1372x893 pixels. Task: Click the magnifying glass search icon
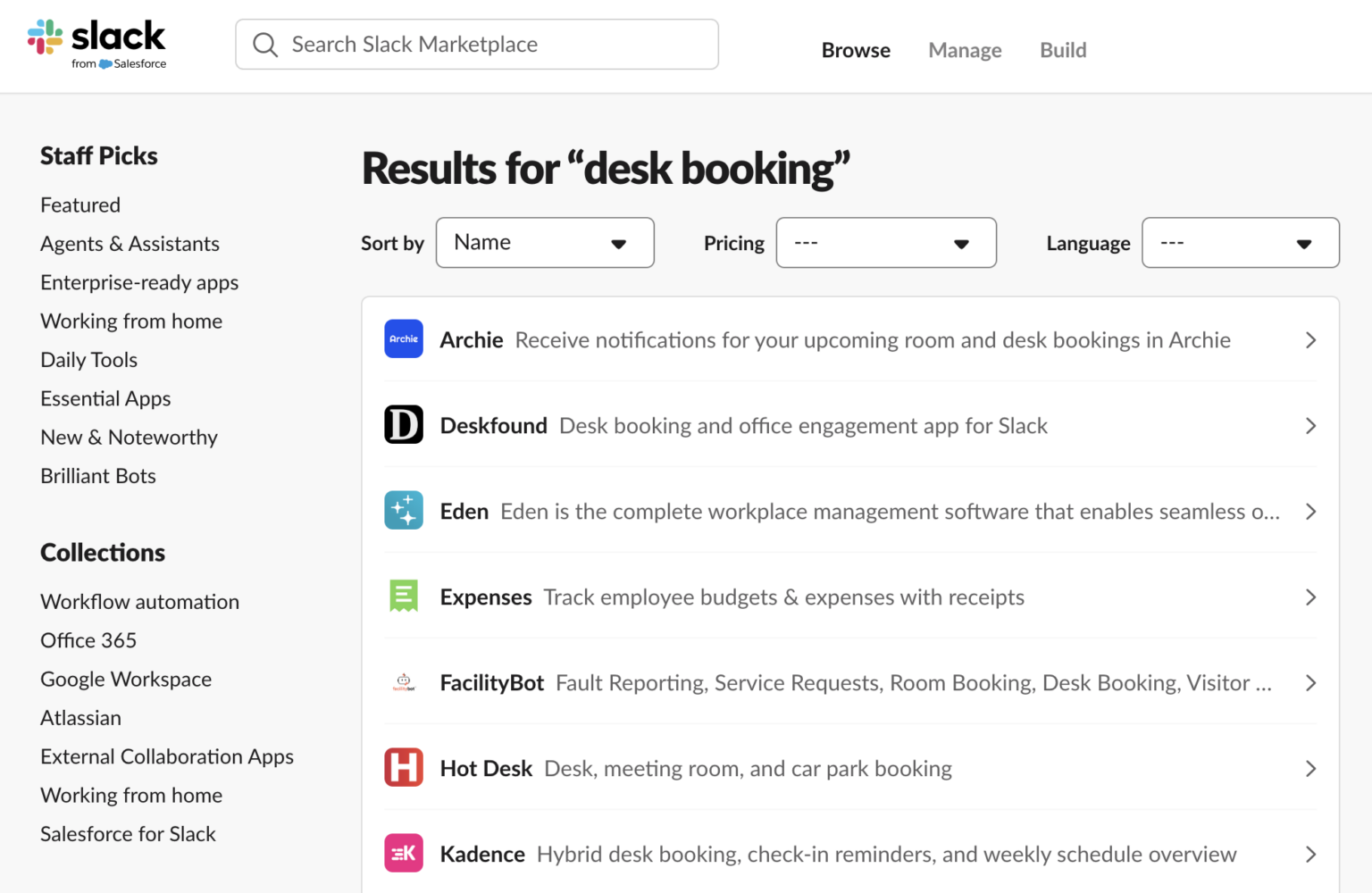click(265, 44)
